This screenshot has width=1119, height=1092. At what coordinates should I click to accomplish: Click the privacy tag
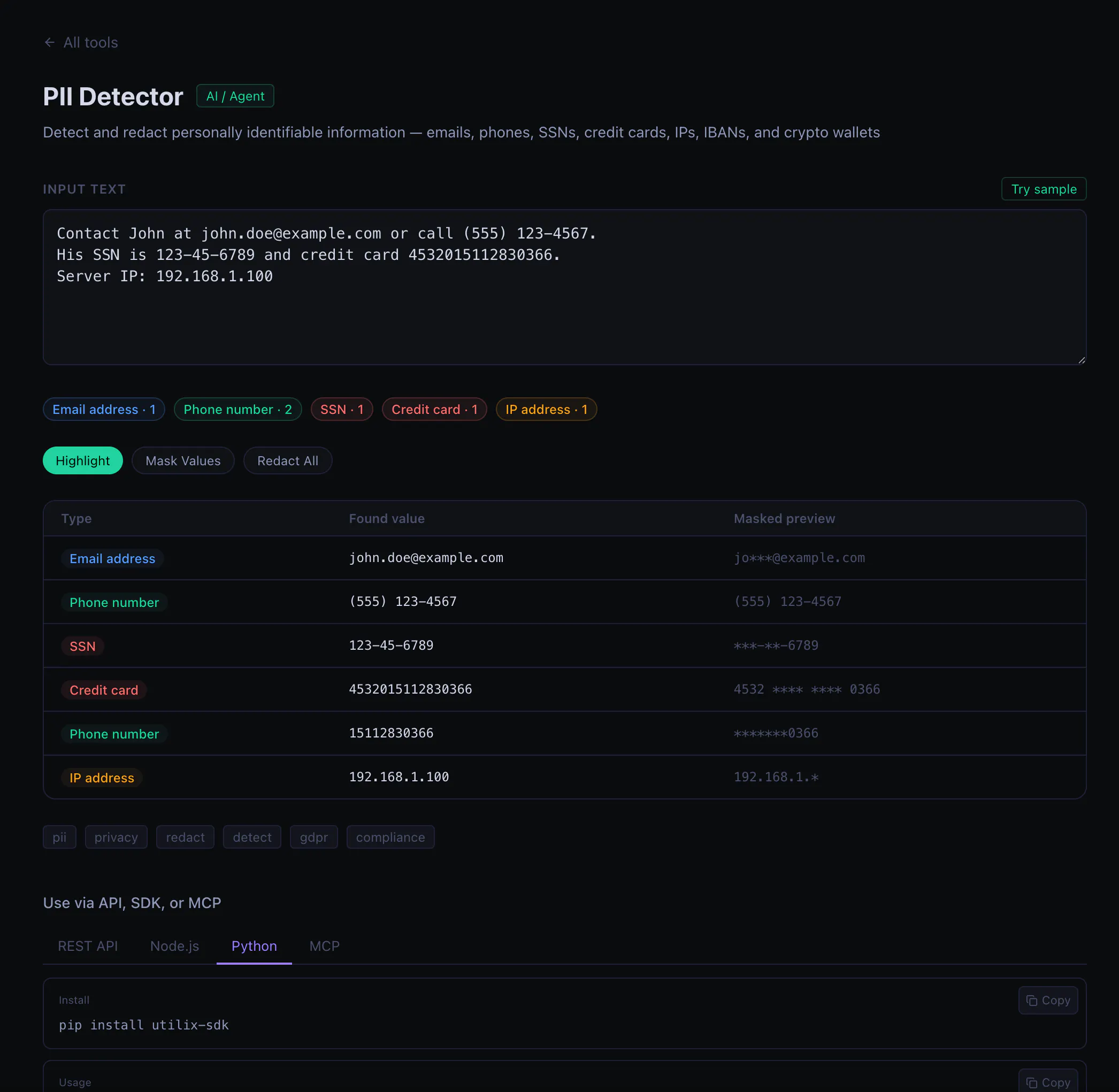(x=116, y=837)
